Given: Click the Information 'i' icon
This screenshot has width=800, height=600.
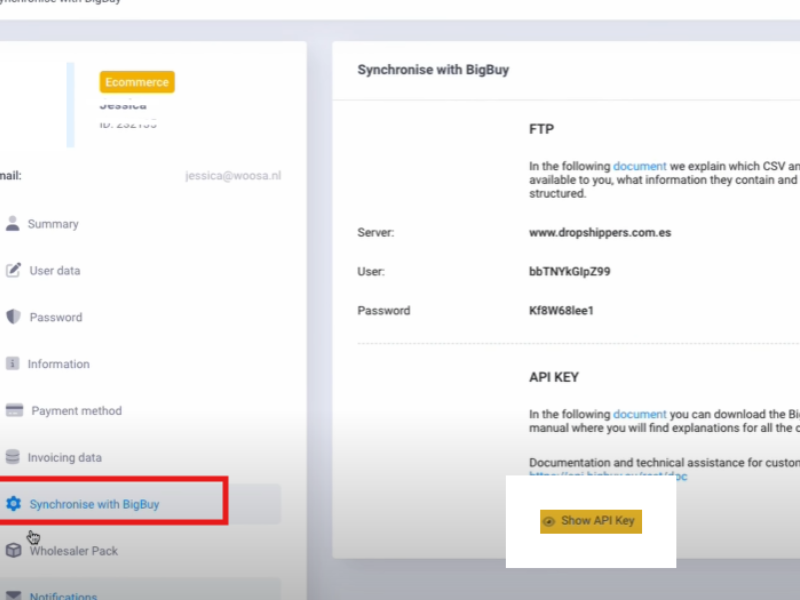Looking at the screenshot, I should coord(12,363).
